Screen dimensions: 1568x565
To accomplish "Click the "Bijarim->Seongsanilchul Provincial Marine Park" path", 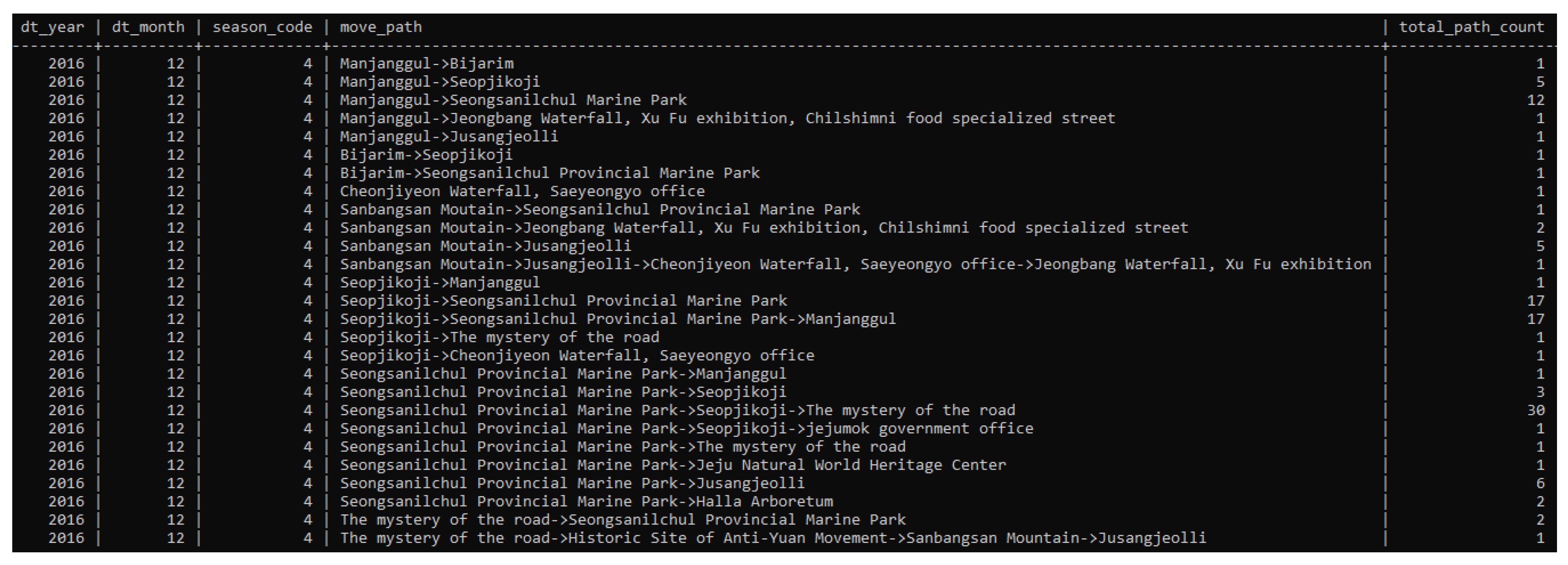I will coord(549,173).
